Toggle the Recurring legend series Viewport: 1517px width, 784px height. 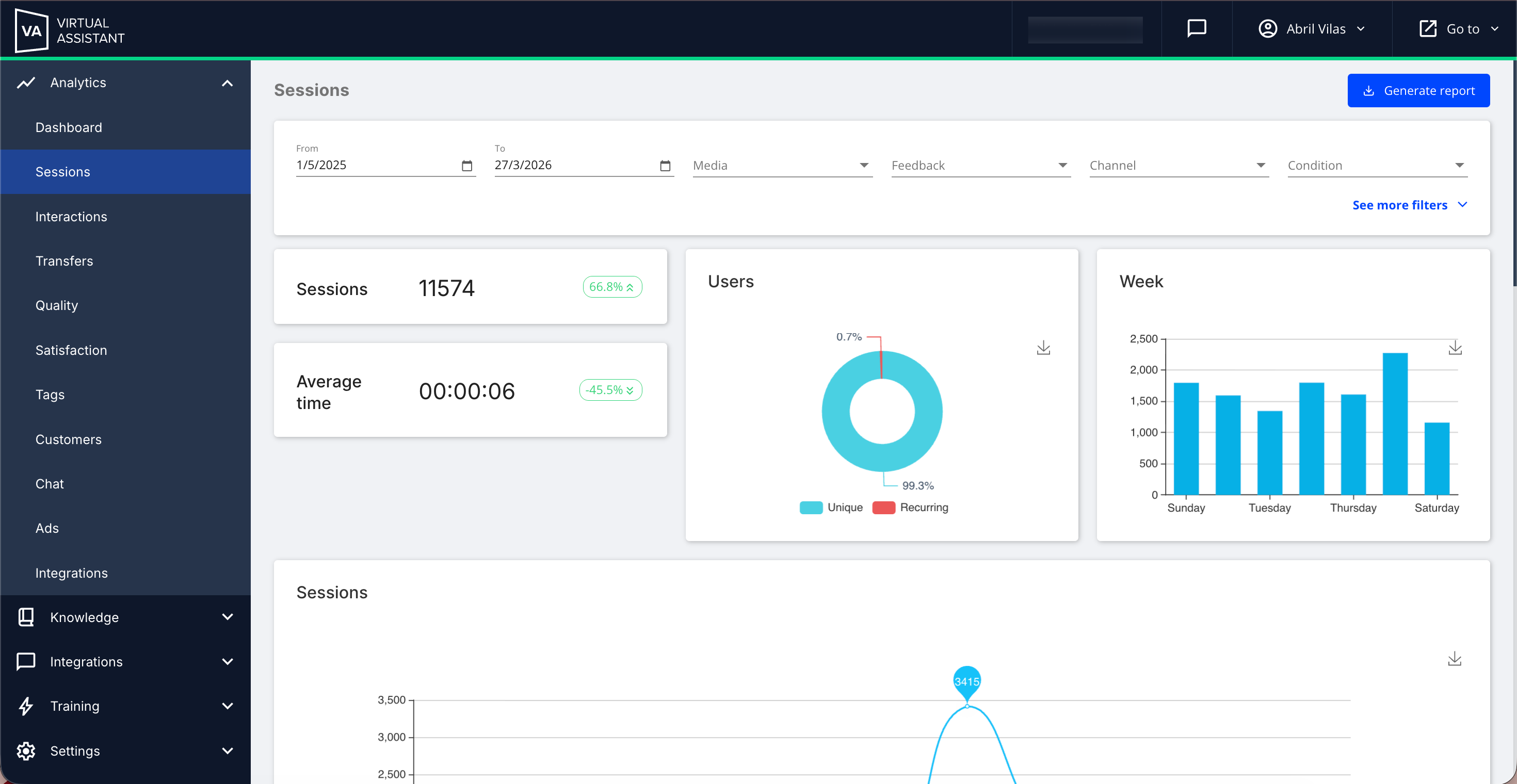coord(910,508)
